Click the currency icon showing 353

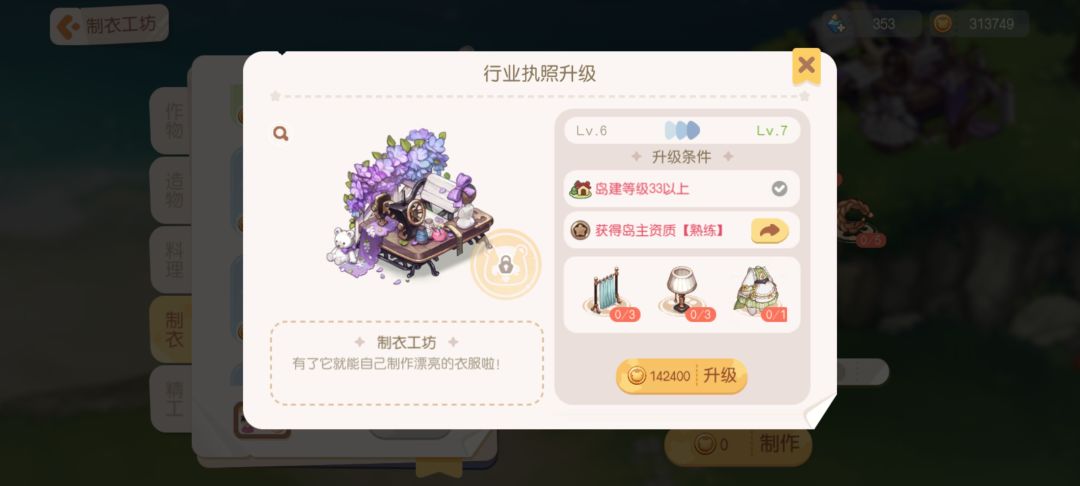coord(839,24)
